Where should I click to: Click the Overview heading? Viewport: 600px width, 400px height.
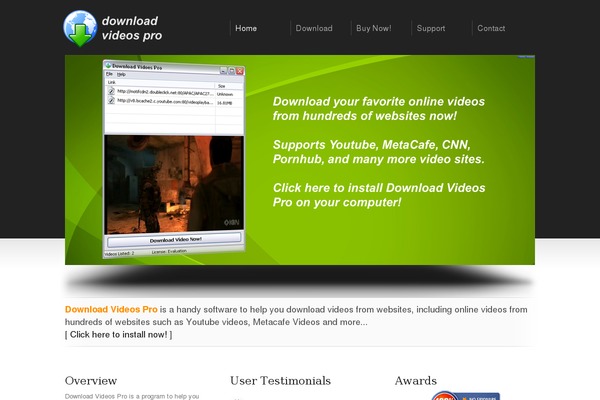[x=91, y=380]
